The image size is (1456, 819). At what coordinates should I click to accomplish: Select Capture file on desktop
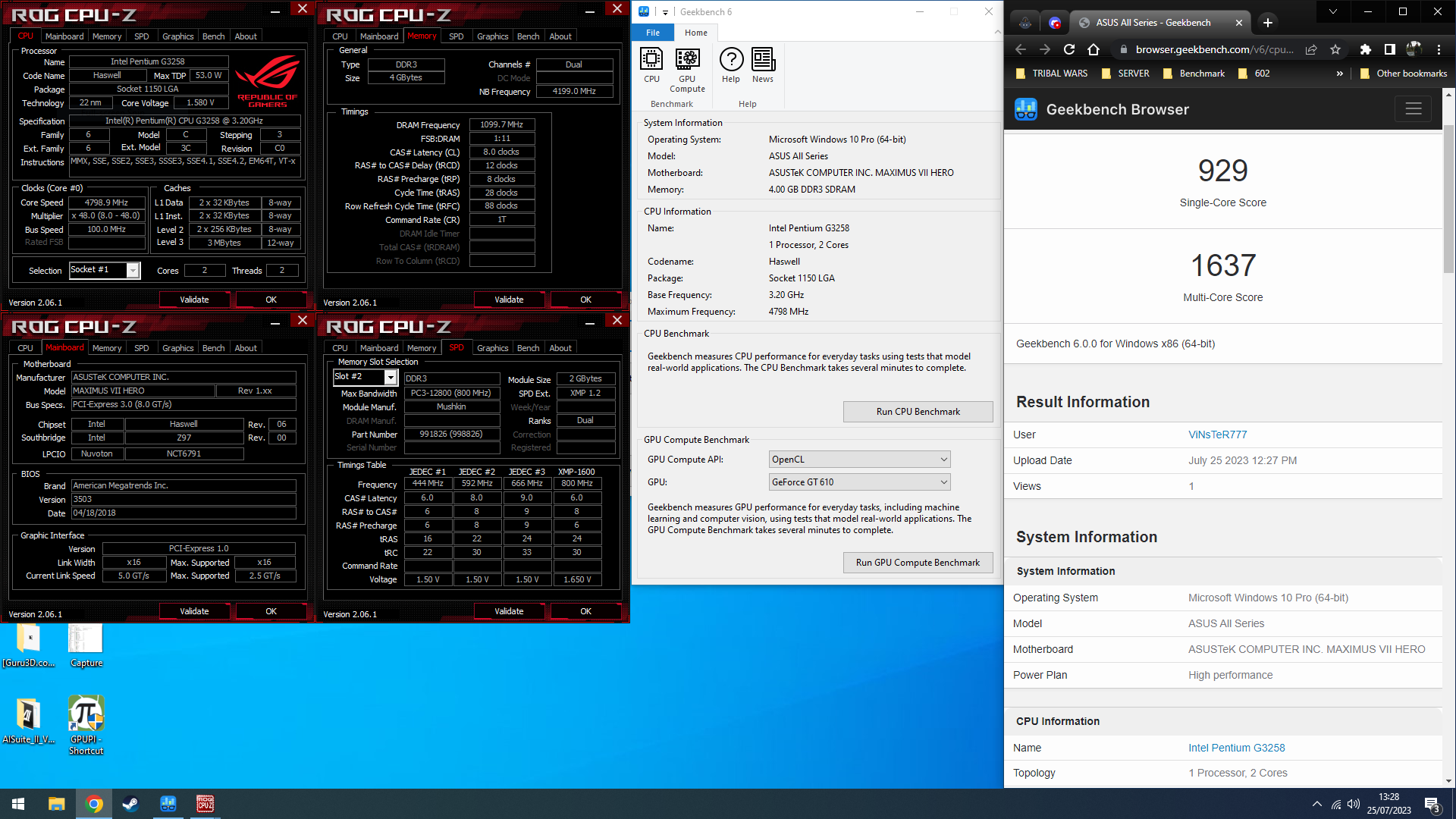86,645
